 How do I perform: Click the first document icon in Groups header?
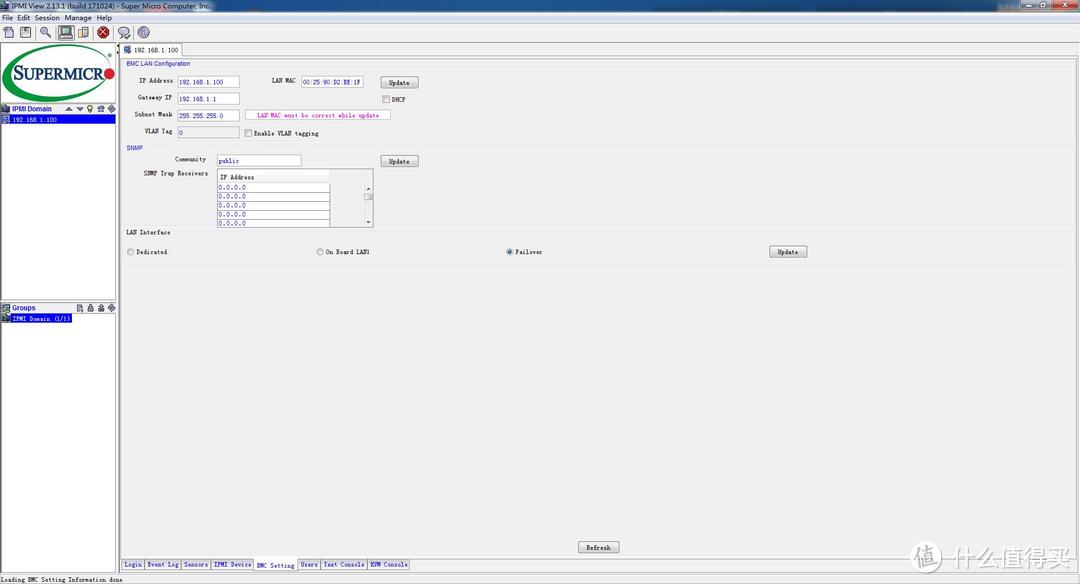[80, 308]
